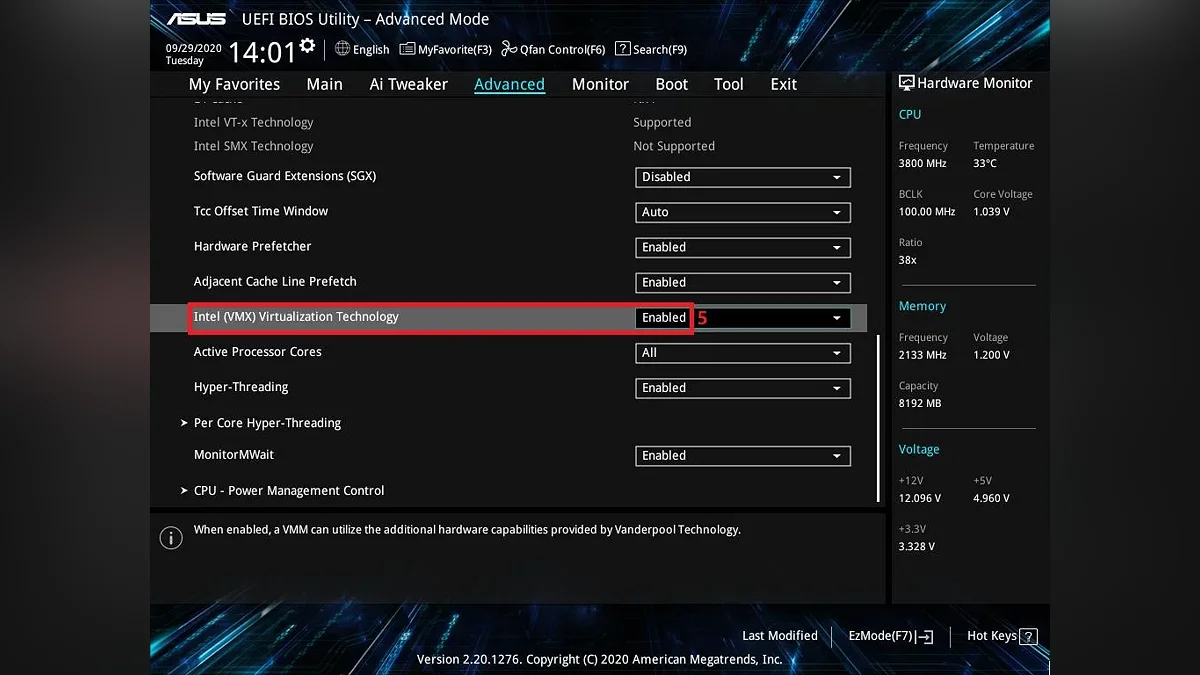Viewport: 1200px width, 675px height.
Task: Select the Advanced tab
Action: click(509, 84)
